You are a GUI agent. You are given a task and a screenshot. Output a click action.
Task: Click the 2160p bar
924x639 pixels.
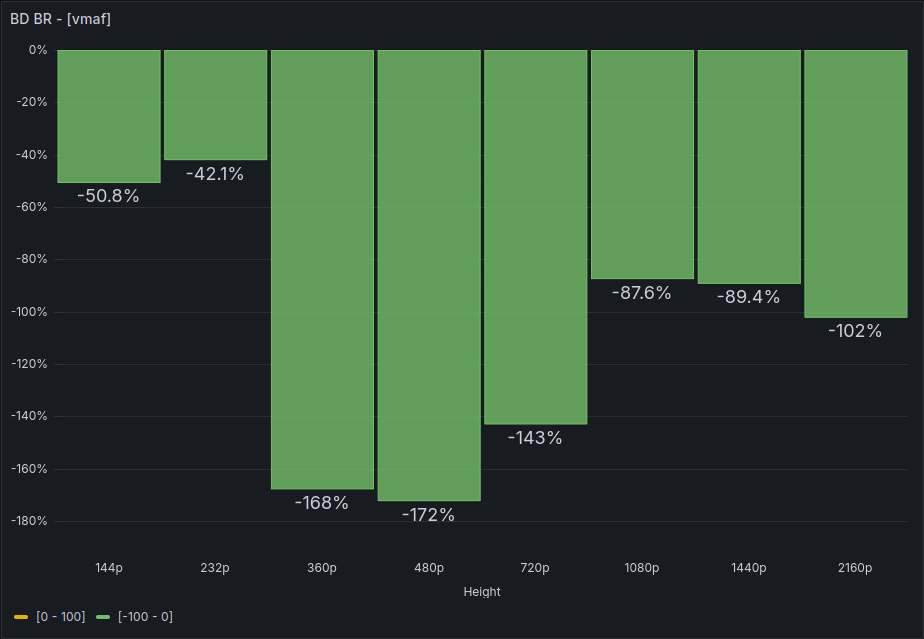[x=855, y=184]
